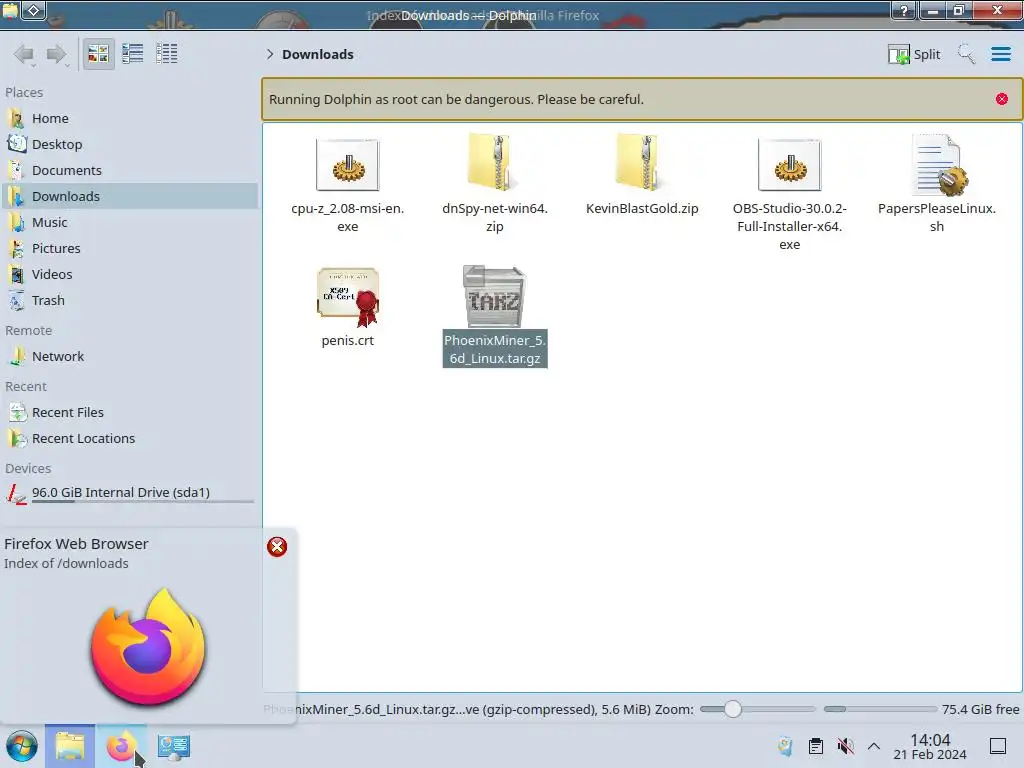The width and height of the screenshot is (1024, 768).
Task: Select the .crt certificate file icon
Action: click(348, 297)
